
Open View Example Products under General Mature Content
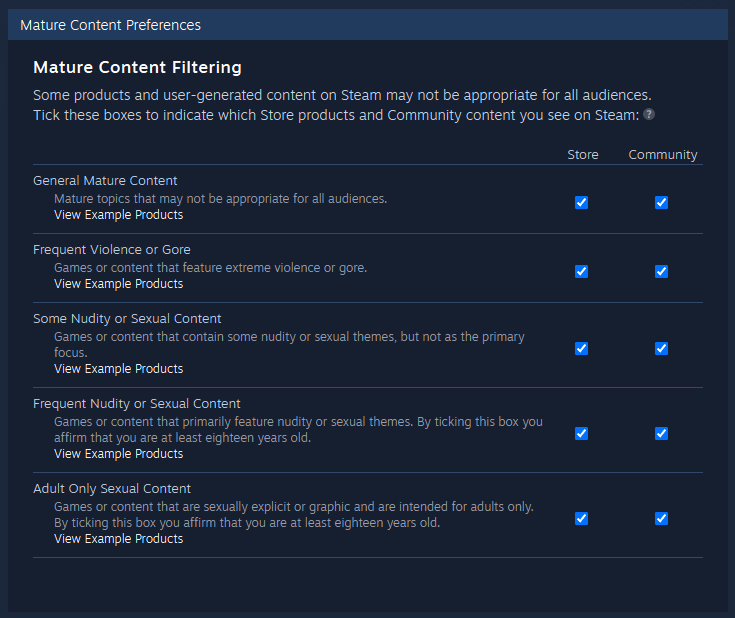pos(119,215)
